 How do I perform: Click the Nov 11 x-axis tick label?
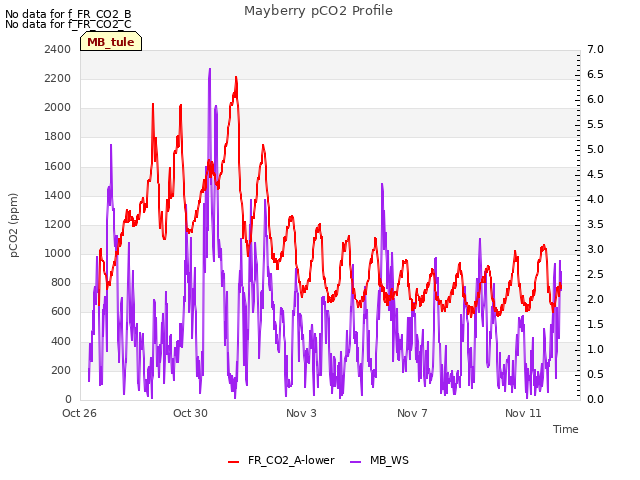tap(523, 413)
